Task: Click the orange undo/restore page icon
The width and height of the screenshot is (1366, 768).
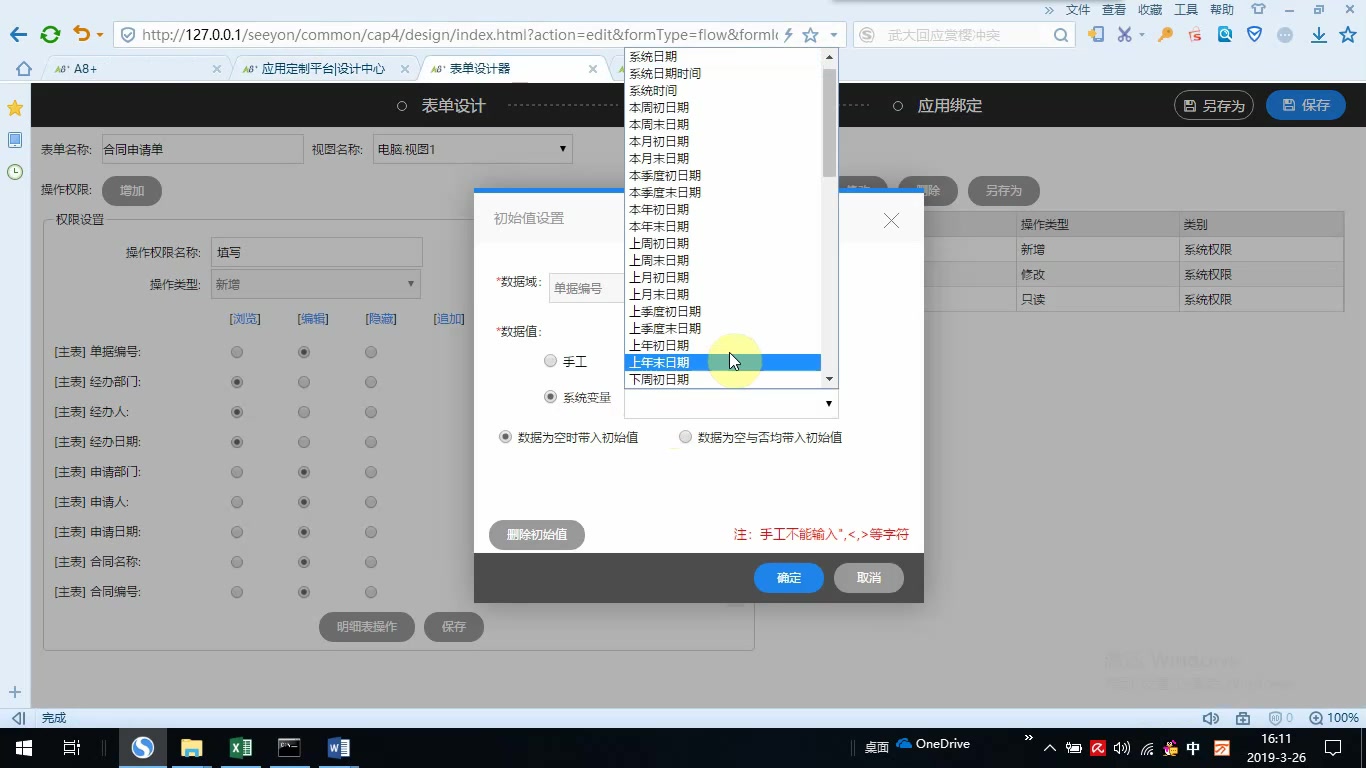Action: 82,35
